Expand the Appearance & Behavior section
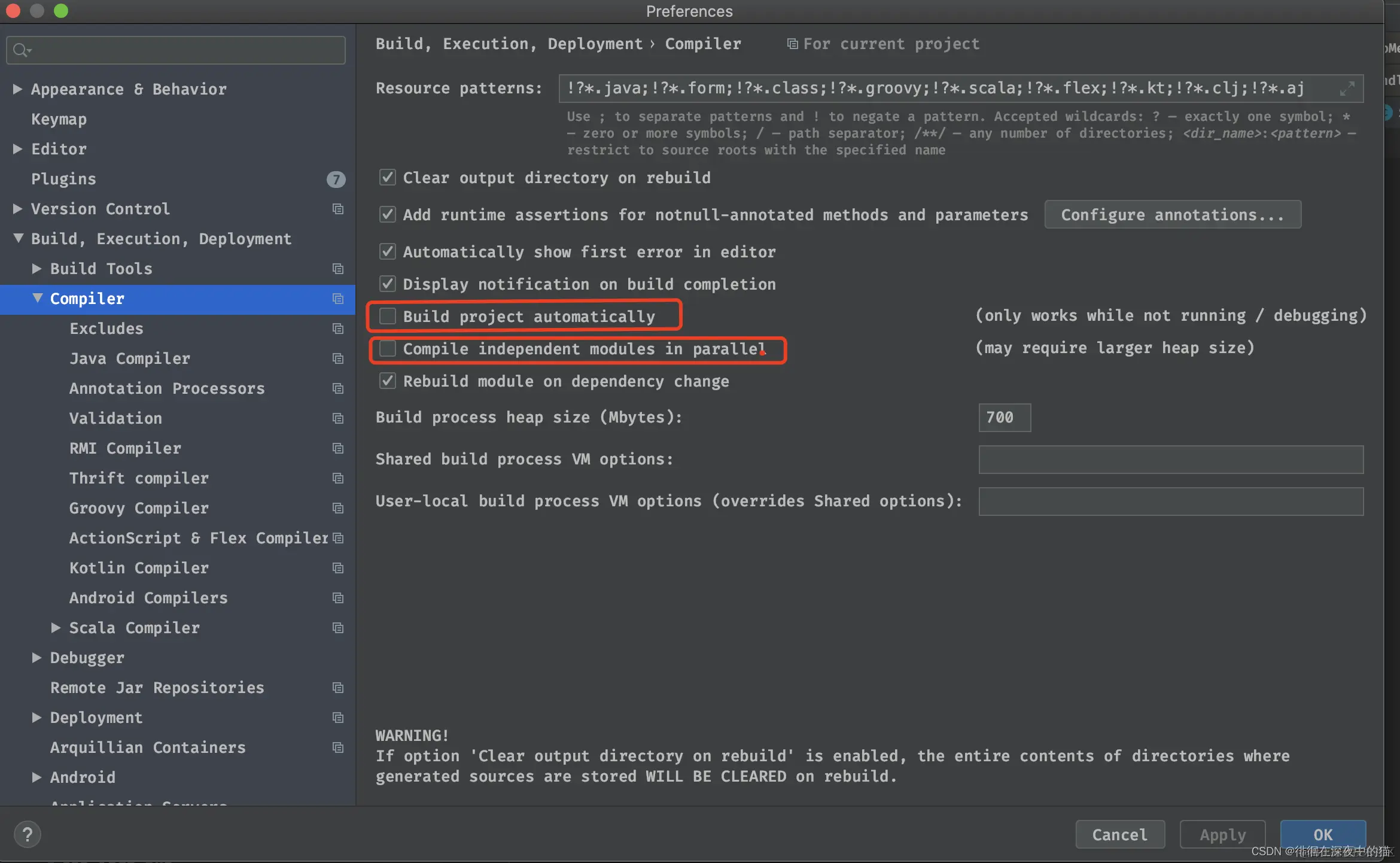 pyautogui.click(x=18, y=89)
